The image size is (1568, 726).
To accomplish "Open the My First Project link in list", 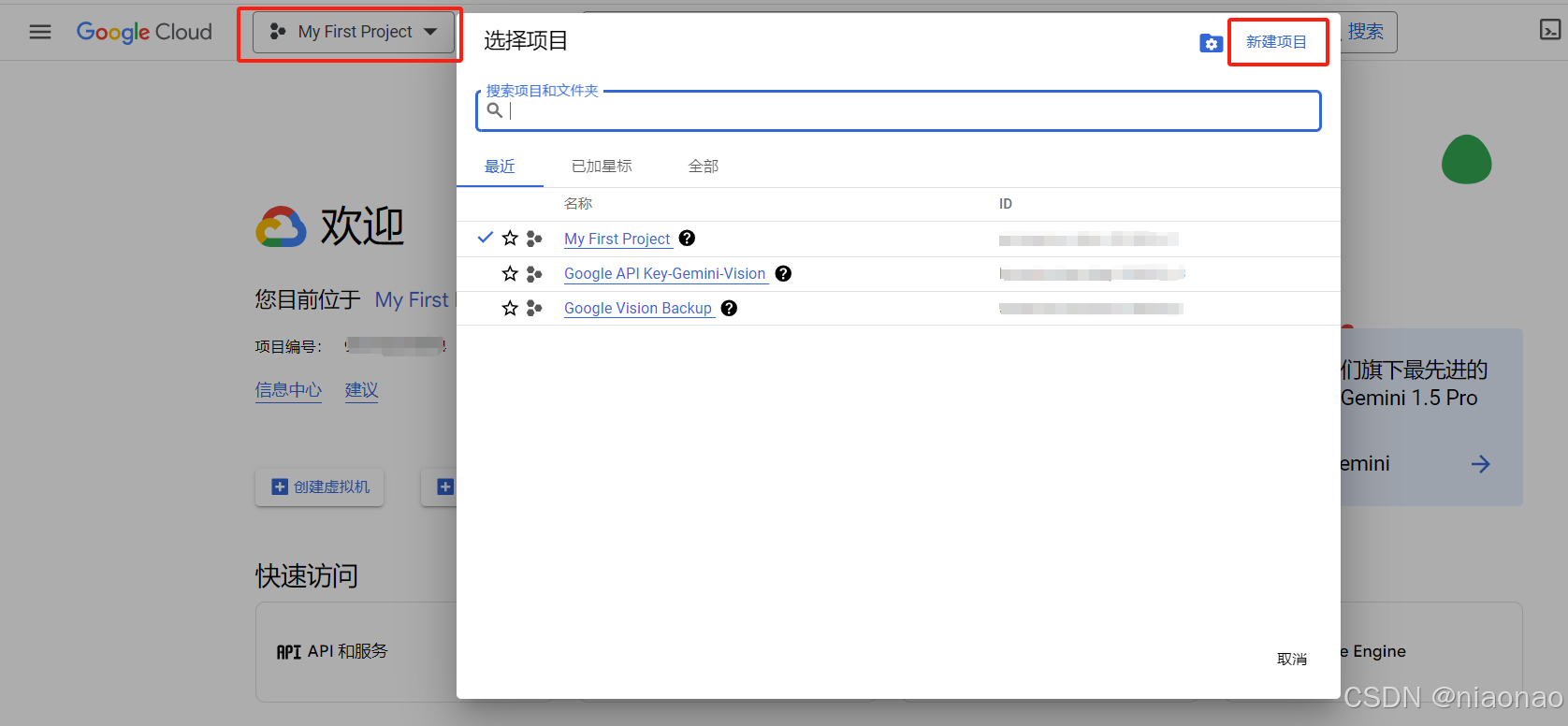I will click(617, 239).
